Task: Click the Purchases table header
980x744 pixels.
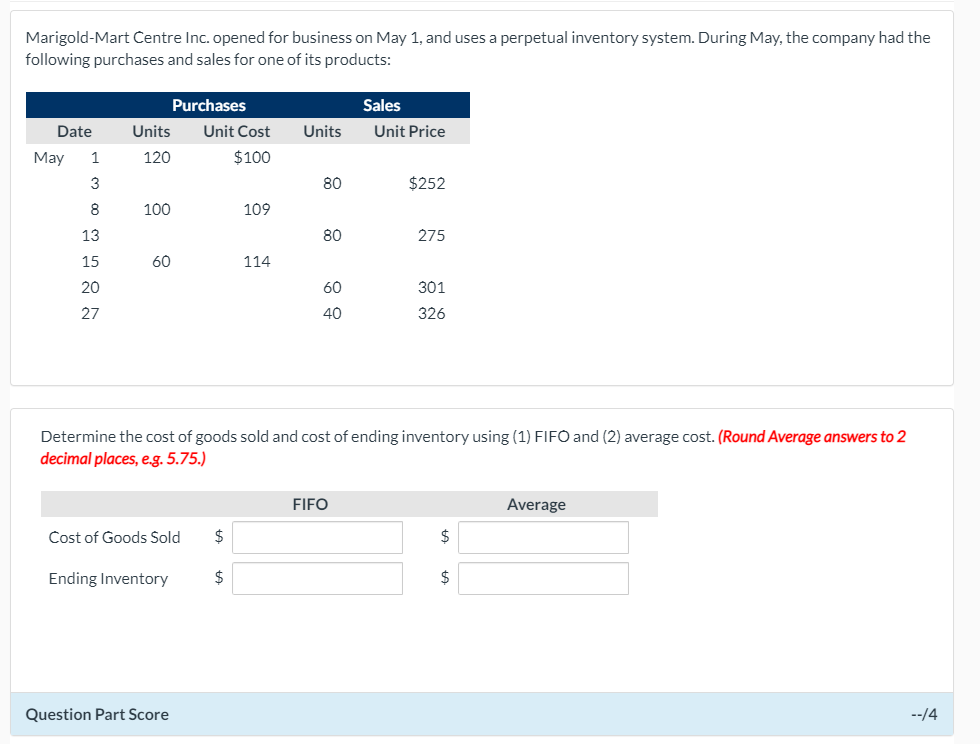Action: click(x=209, y=105)
